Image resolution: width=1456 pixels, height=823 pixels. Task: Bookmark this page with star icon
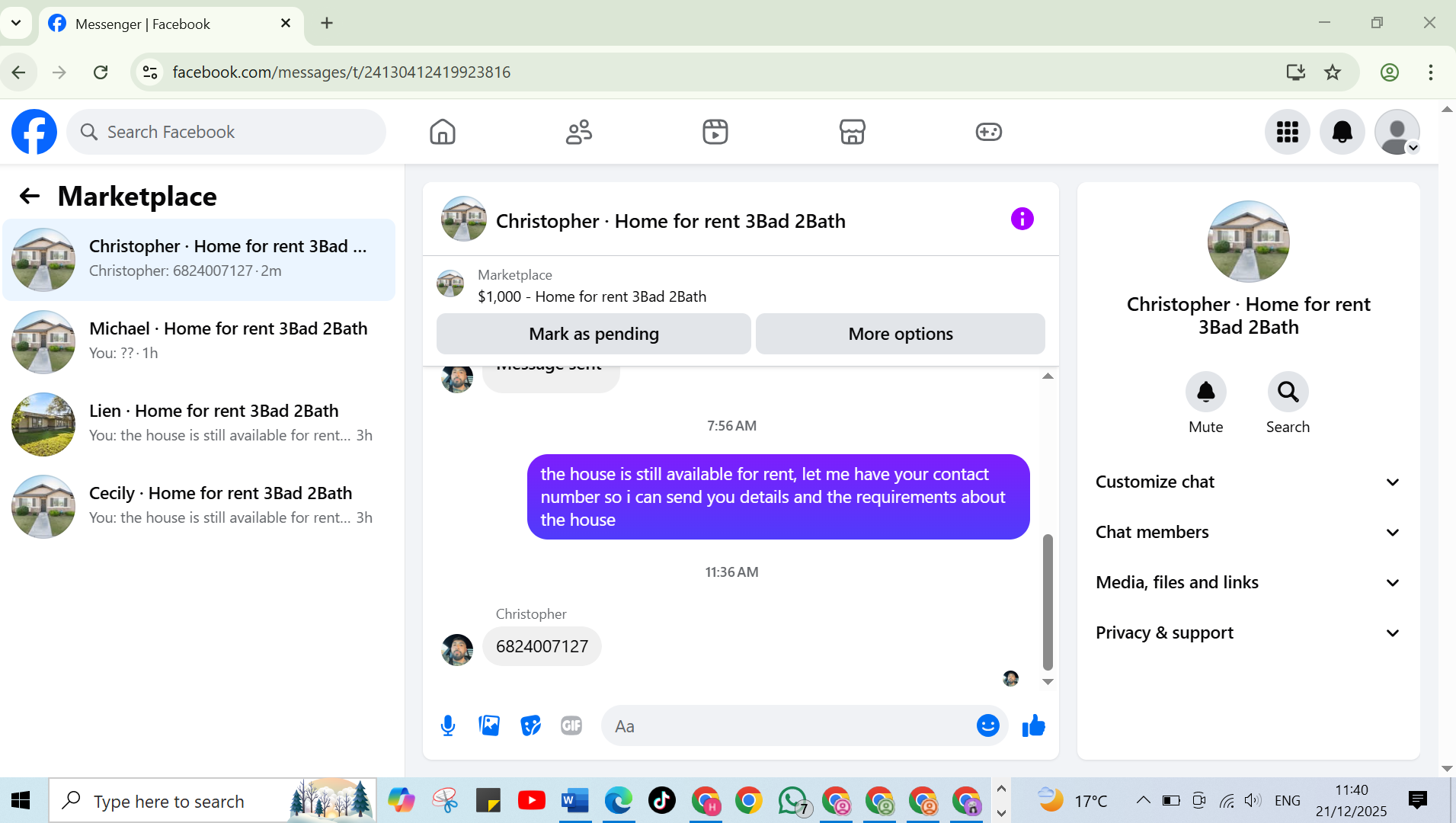[x=1333, y=72]
